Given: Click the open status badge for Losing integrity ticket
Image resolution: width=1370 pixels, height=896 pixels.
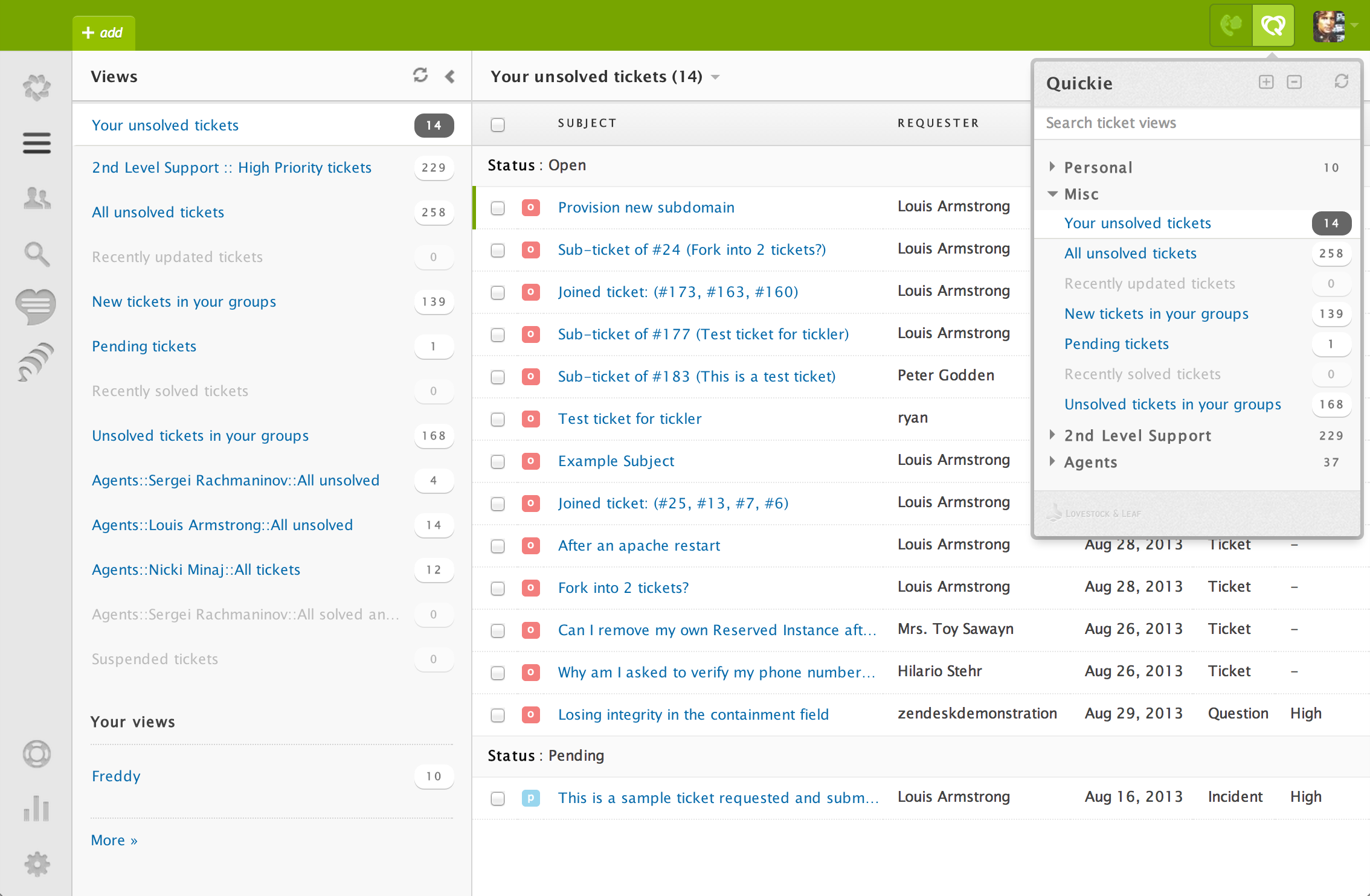Looking at the screenshot, I should pyautogui.click(x=530, y=715).
